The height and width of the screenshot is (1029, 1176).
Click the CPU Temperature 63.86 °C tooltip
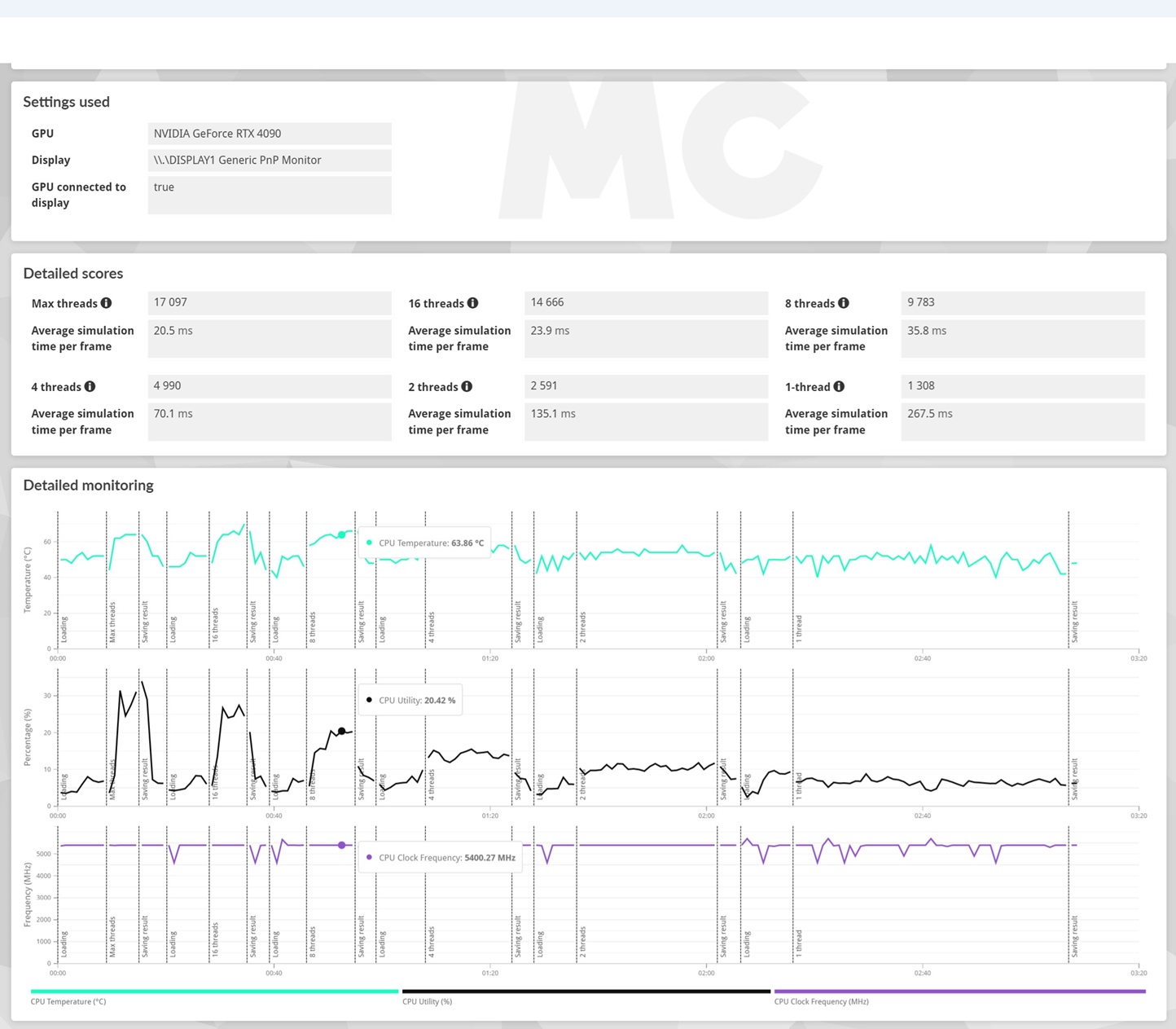pos(424,543)
